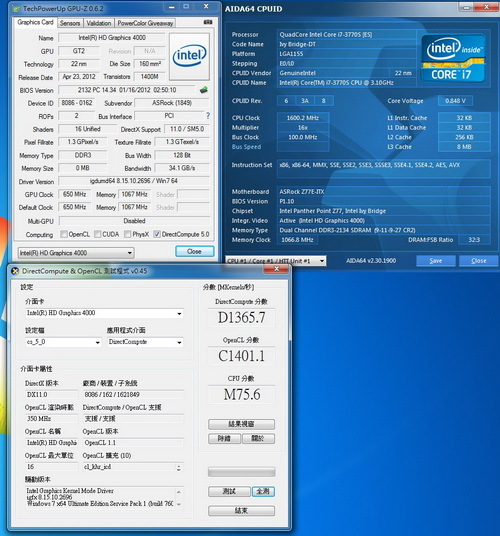Click the GPU-Z title bar app icon
The width and height of the screenshot is (500, 536).
point(16,9)
